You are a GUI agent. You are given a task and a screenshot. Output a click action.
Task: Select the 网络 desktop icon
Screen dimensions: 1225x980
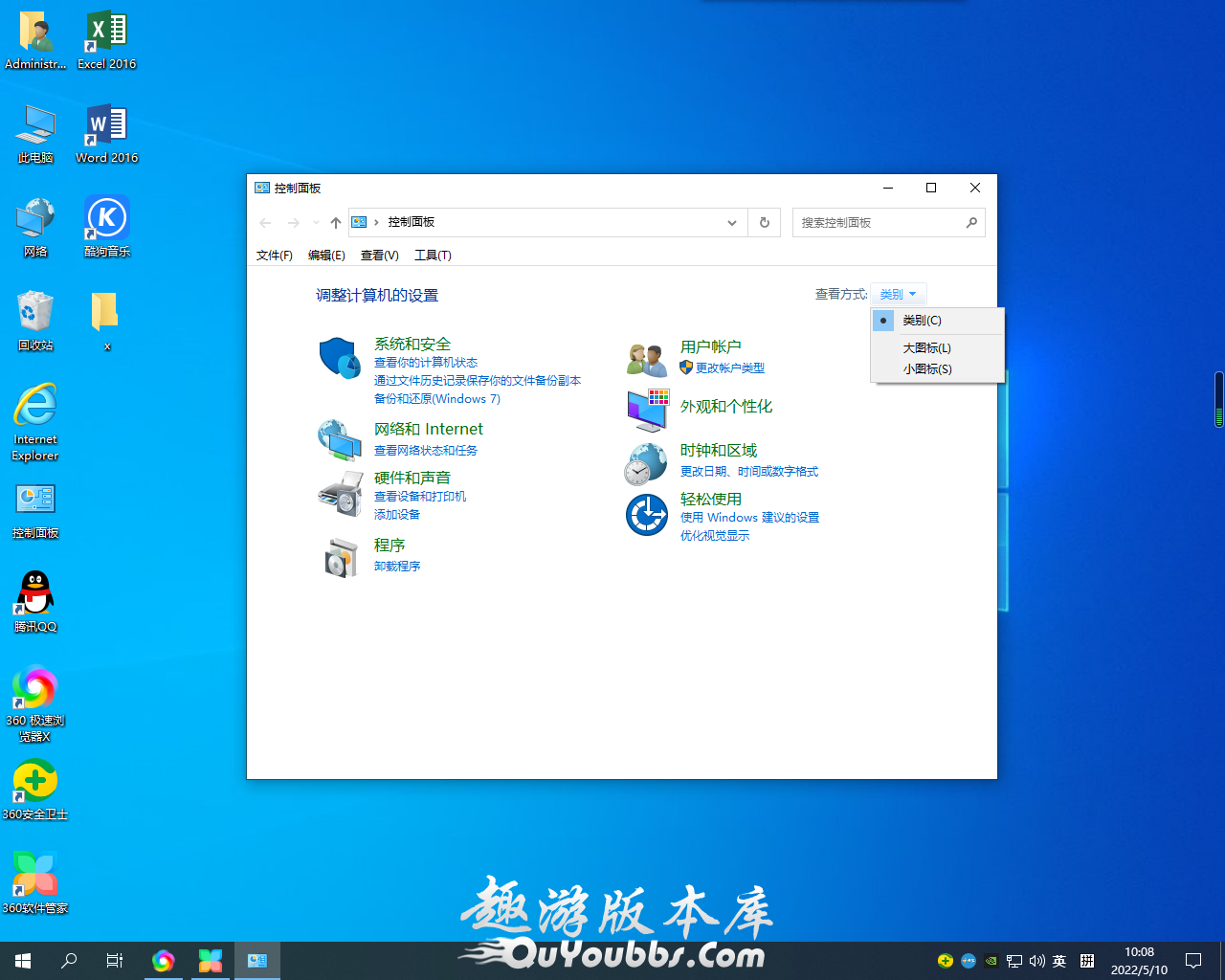pos(35,228)
